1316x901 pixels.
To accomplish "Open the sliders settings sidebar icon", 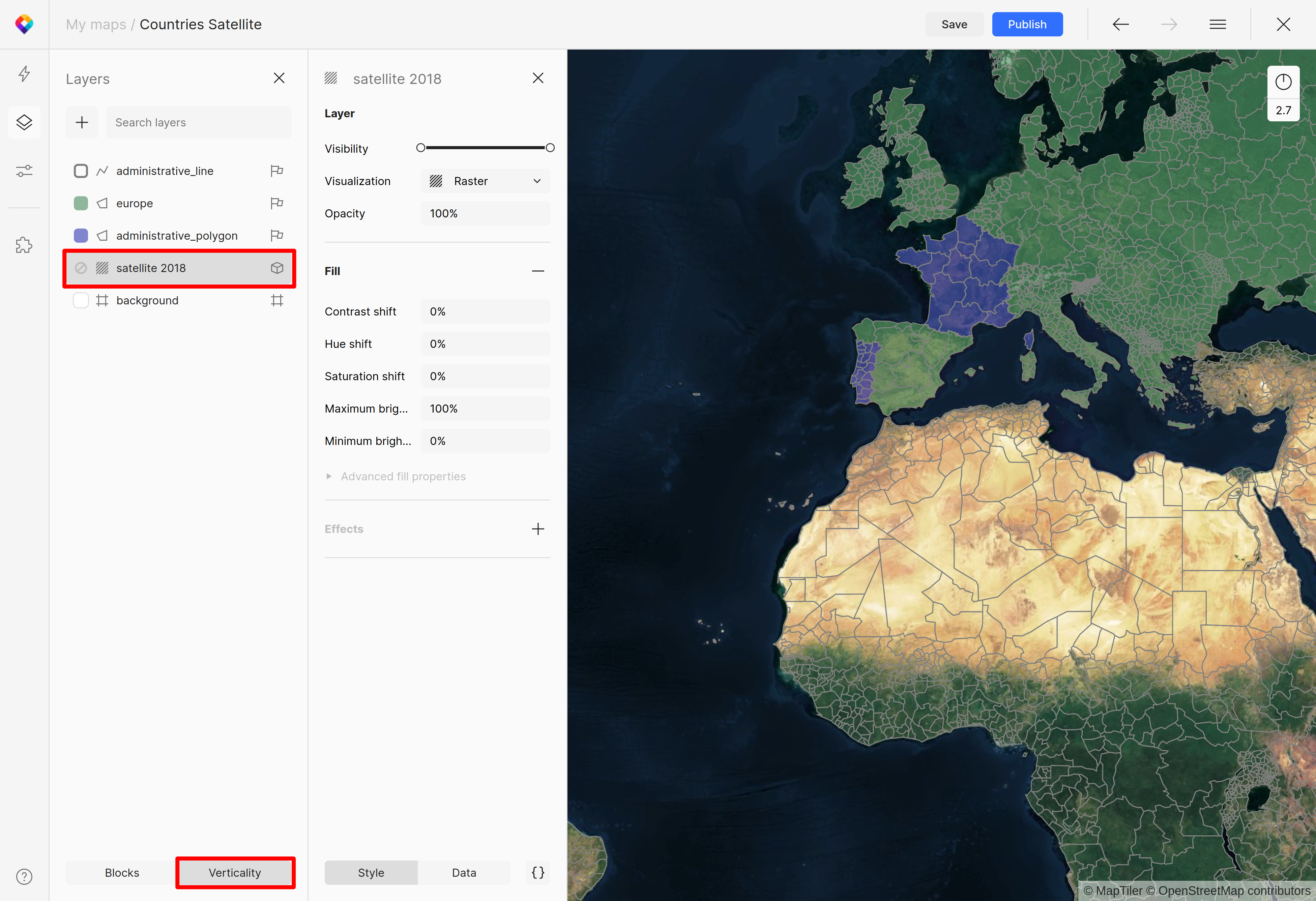I will point(24,170).
